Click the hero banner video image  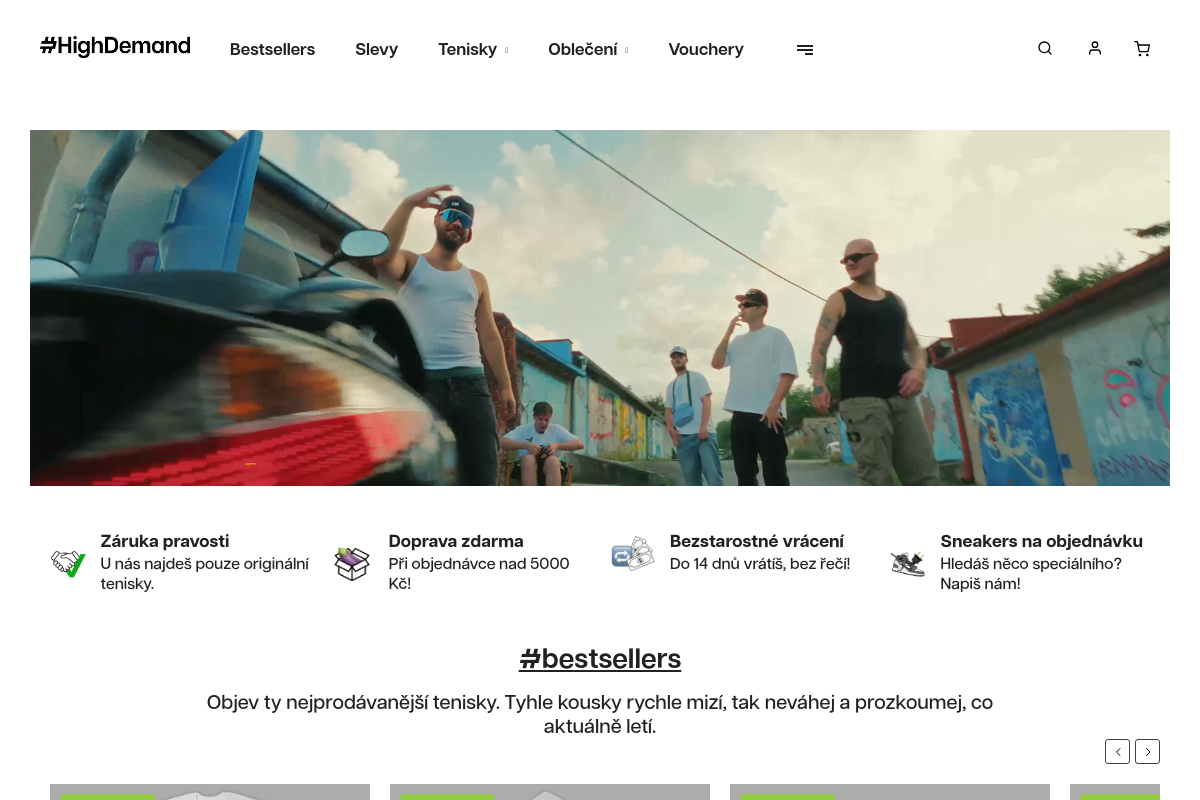[x=600, y=308]
